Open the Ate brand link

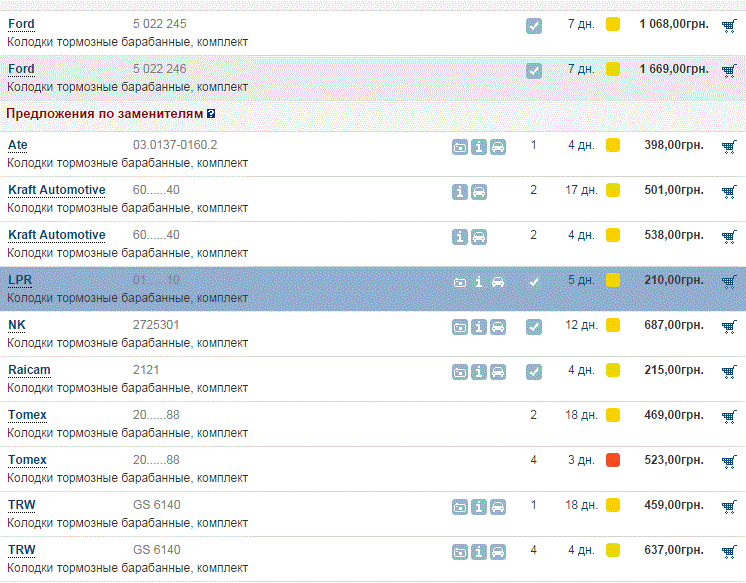pyautogui.click(x=18, y=145)
